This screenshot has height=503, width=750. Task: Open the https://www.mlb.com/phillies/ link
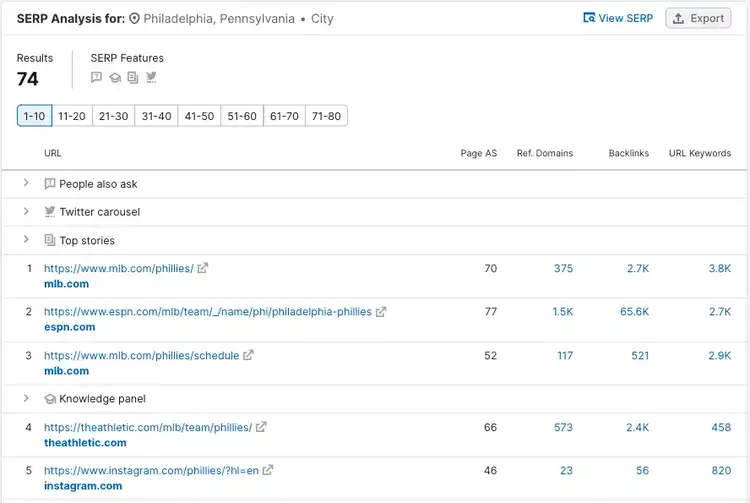tap(119, 268)
